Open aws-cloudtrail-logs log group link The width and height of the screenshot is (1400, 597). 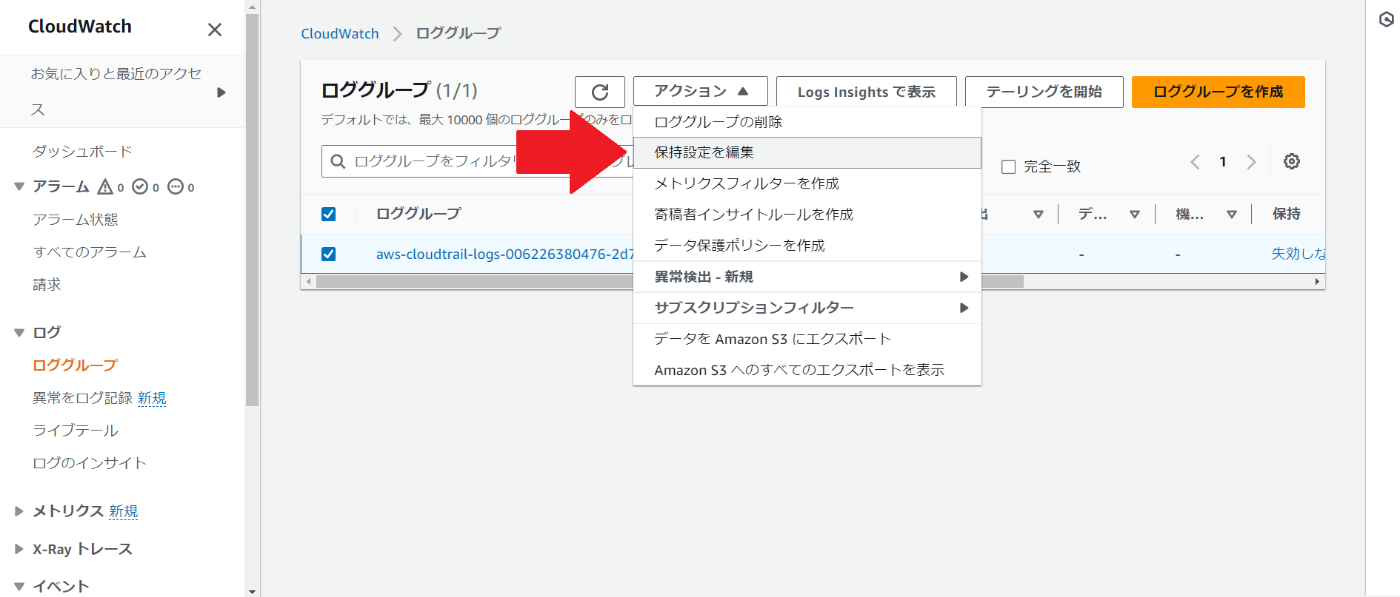tap(504, 254)
